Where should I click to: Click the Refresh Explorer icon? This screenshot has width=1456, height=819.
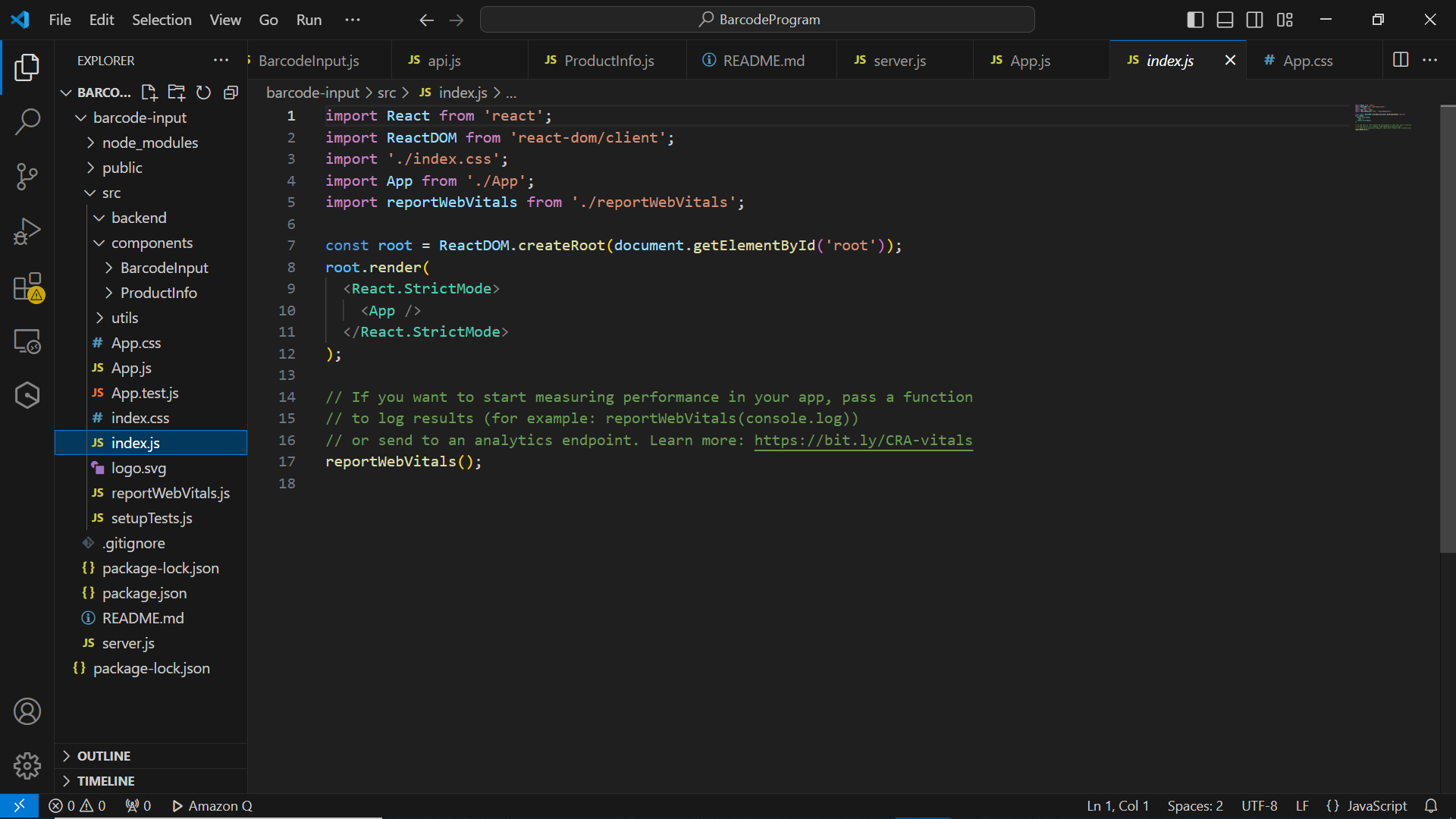[203, 93]
